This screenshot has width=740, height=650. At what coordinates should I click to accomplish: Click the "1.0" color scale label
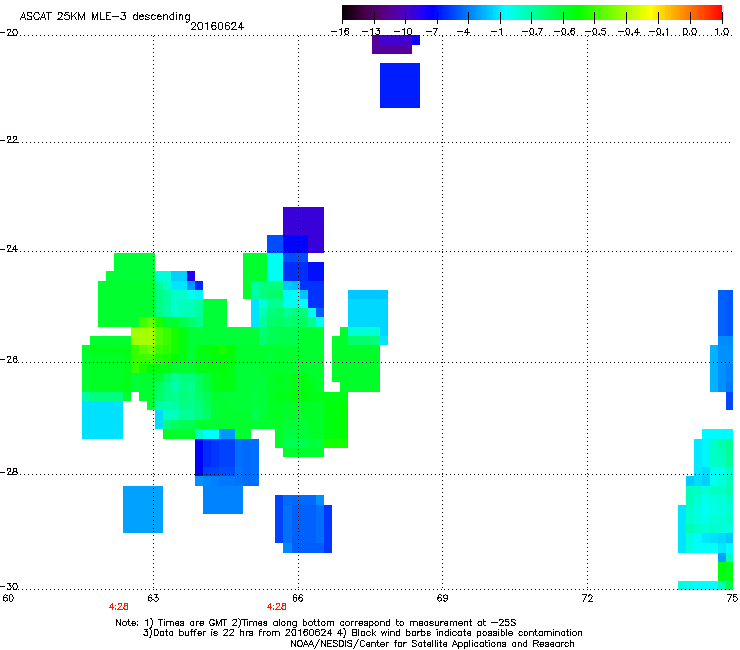coord(722,32)
